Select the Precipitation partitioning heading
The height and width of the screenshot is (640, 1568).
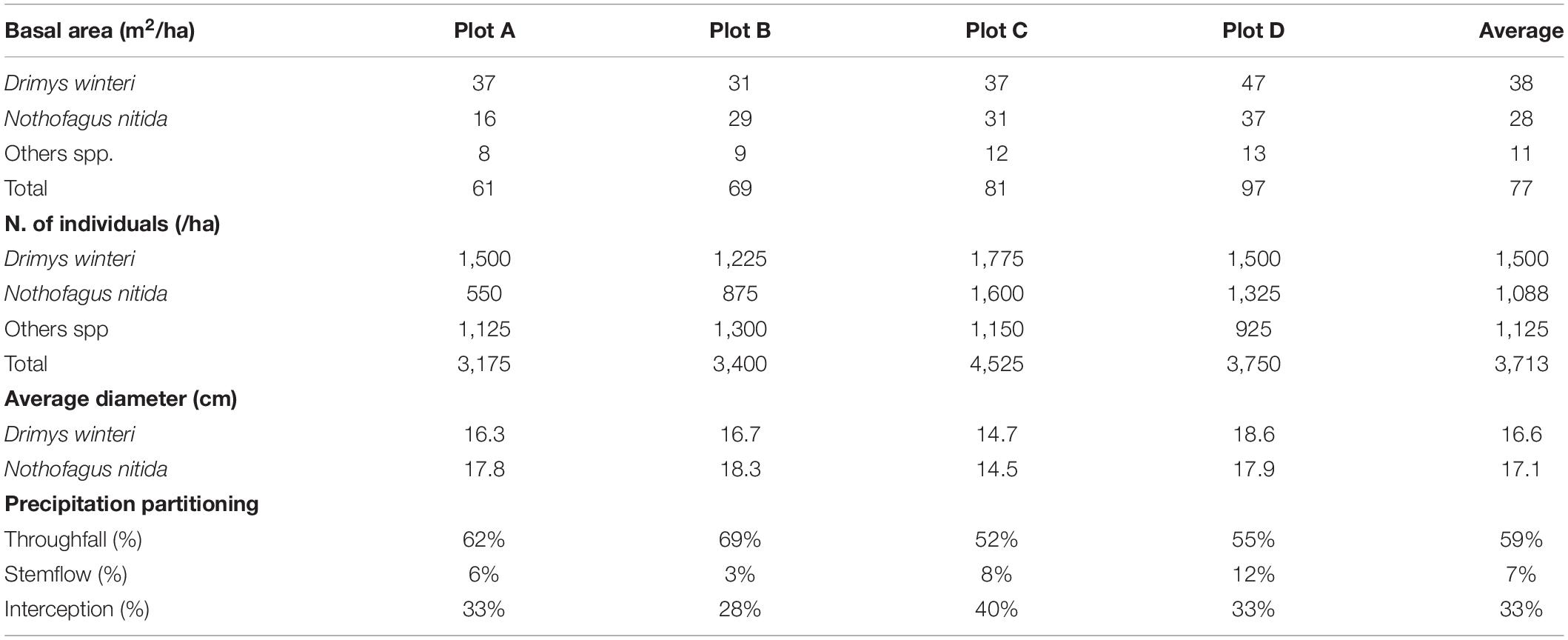tap(132, 504)
